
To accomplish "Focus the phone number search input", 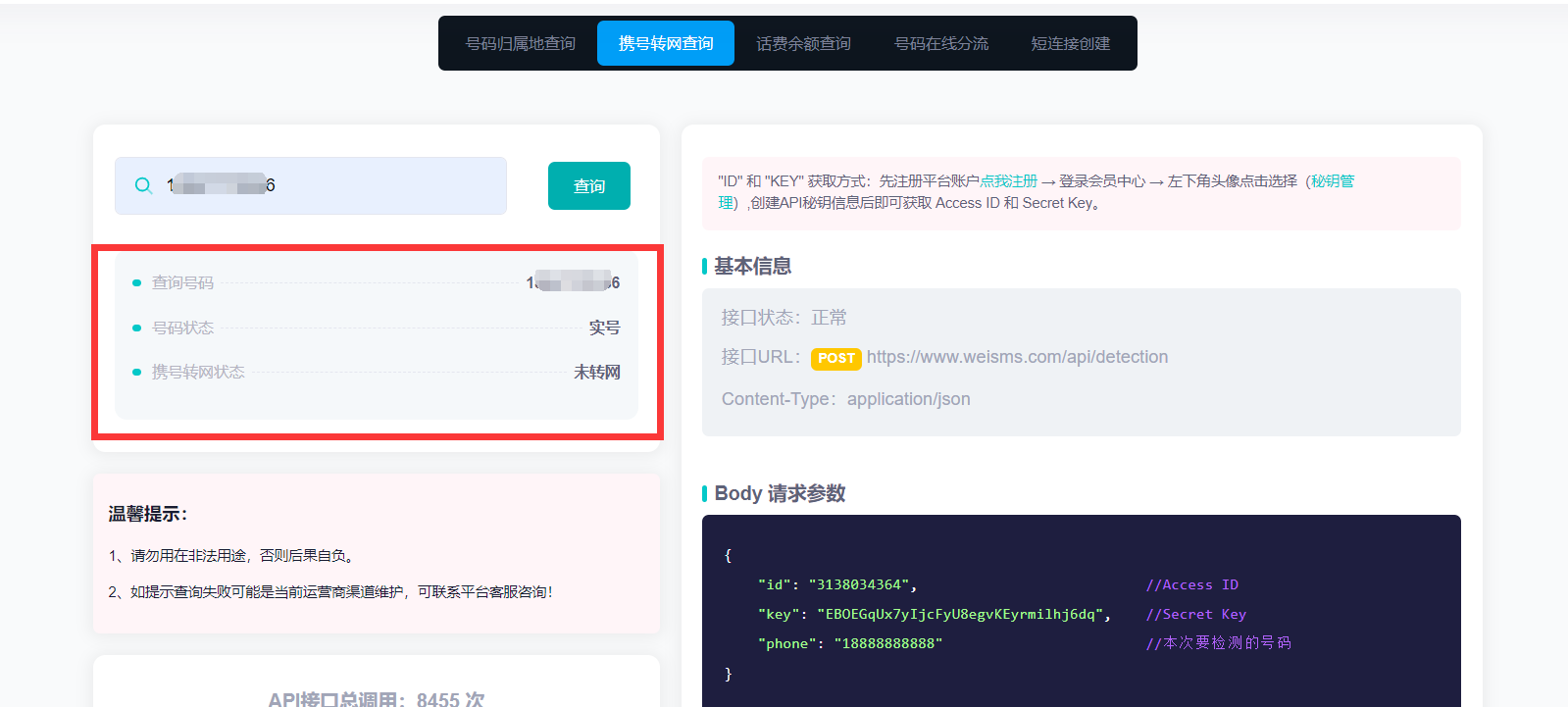I will [333, 186].
